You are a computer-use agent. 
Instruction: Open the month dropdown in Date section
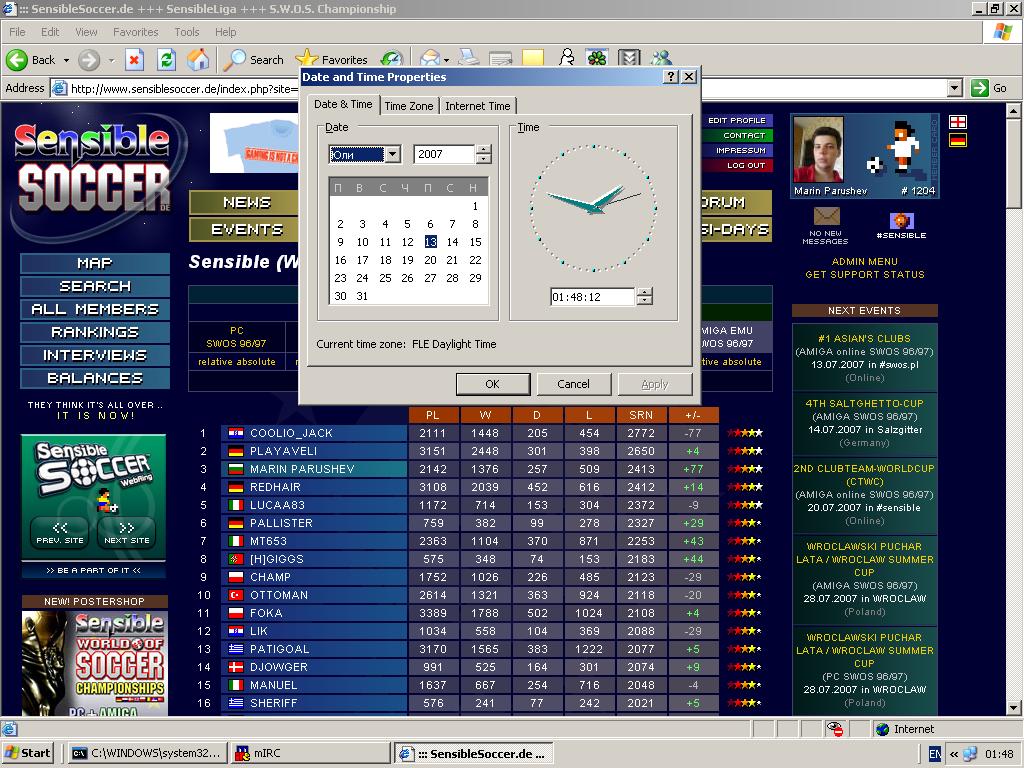coord(392,154)
